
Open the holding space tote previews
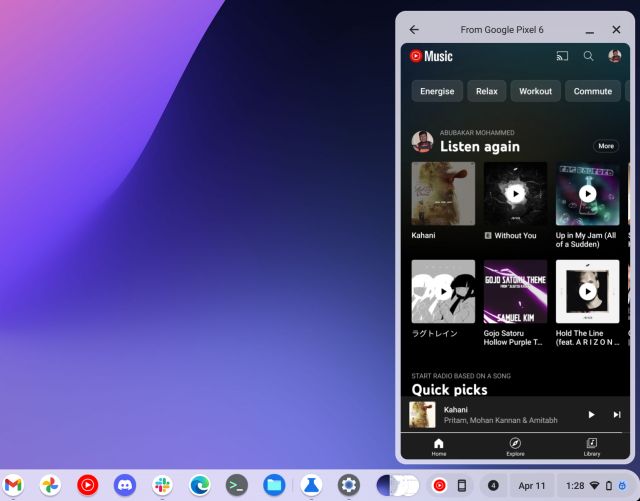point(398,485)
